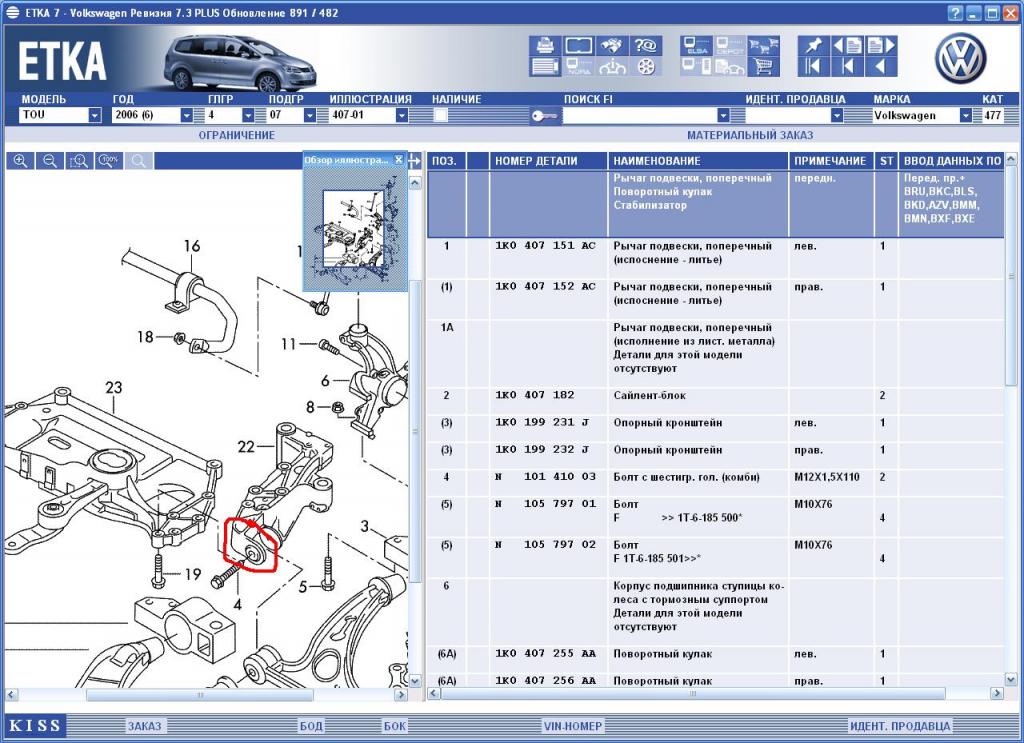Click the blank screen icon beside the printer
The height and width of the screenshot is (743, 1024).
tap(579, 46)
